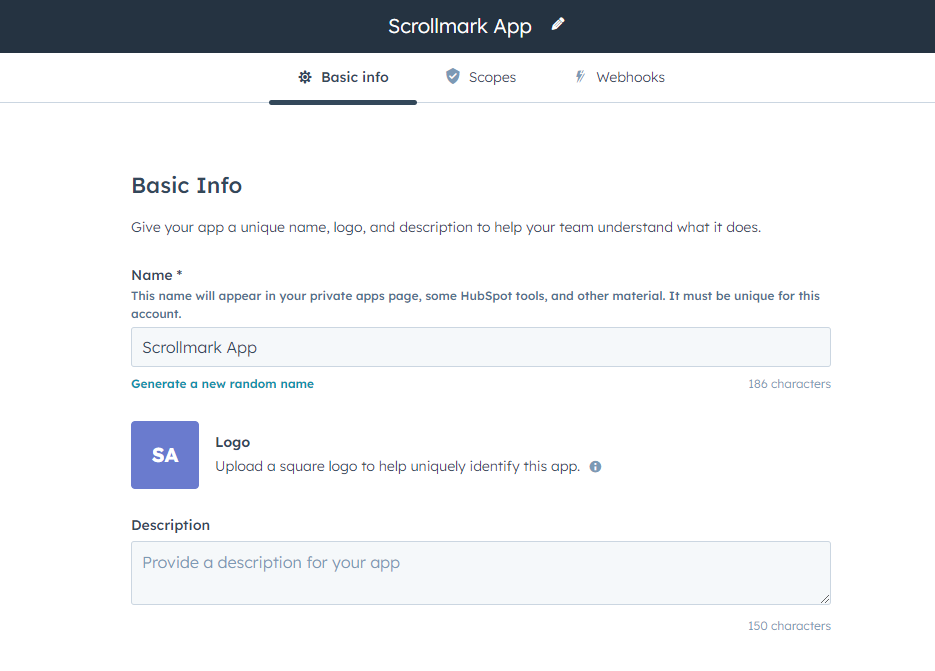935x671 pixels.
Task: Click the Basic Info section heading
Action: [x=187, y=185]
